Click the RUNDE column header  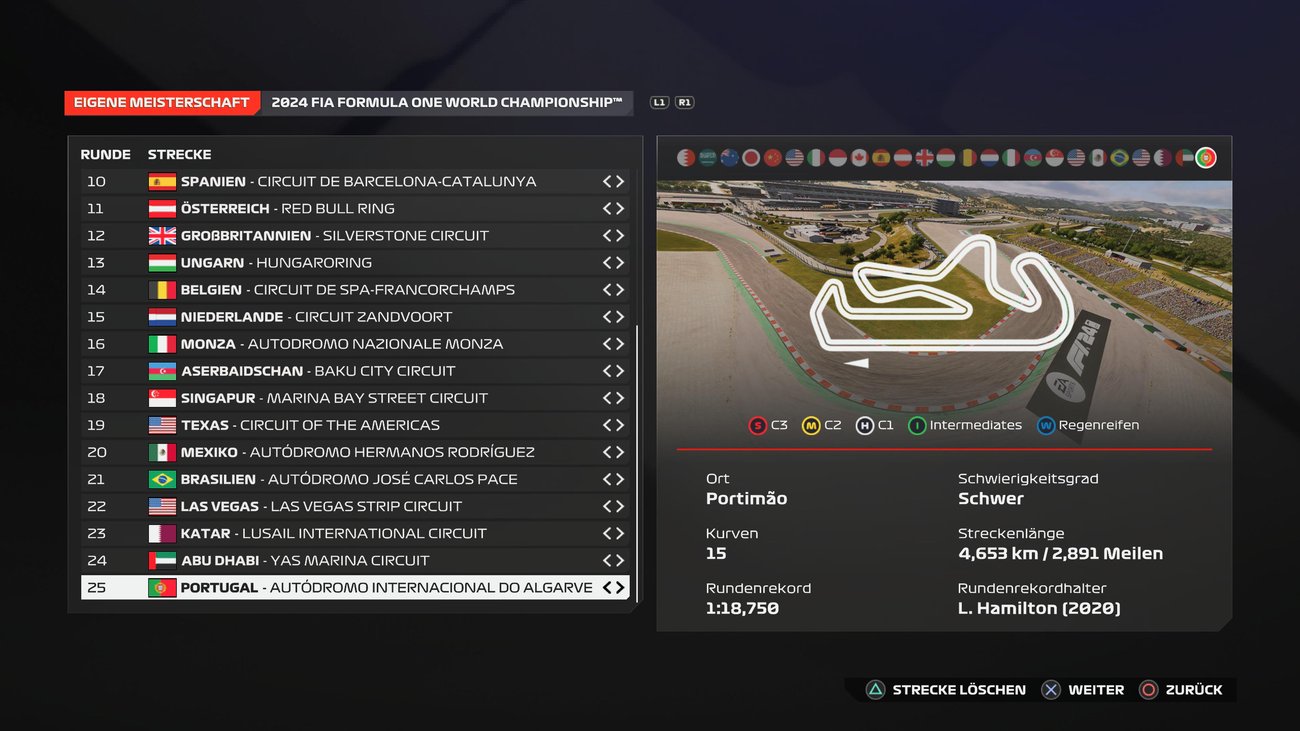pyautogui.click(x=106, y=155)
